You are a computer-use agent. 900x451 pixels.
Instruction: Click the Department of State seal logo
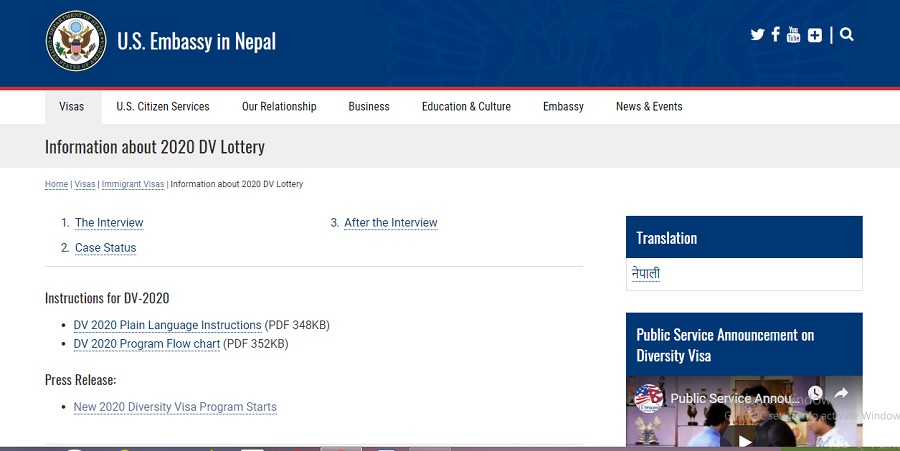coord(76,41)
